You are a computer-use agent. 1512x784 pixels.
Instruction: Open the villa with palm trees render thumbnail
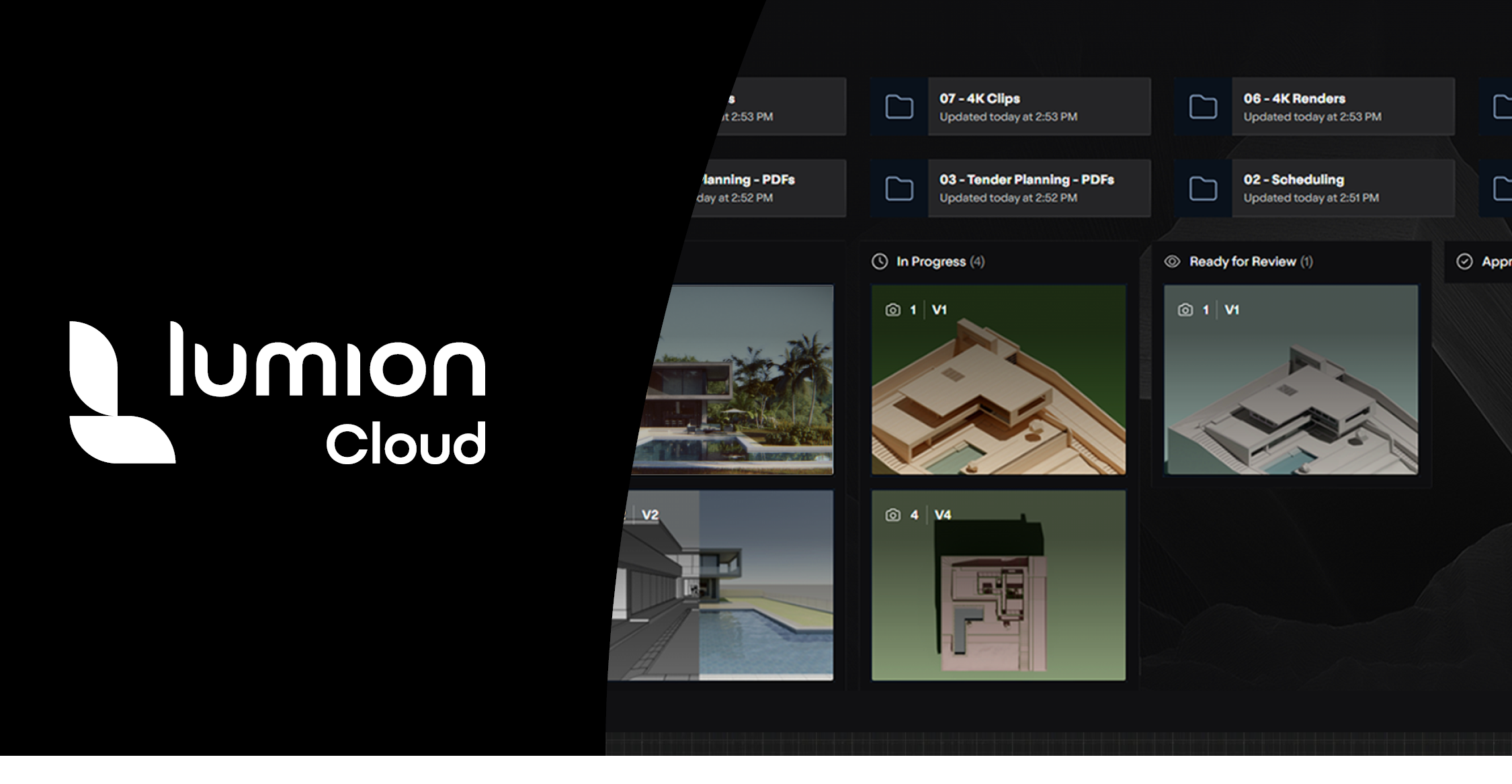739,380
